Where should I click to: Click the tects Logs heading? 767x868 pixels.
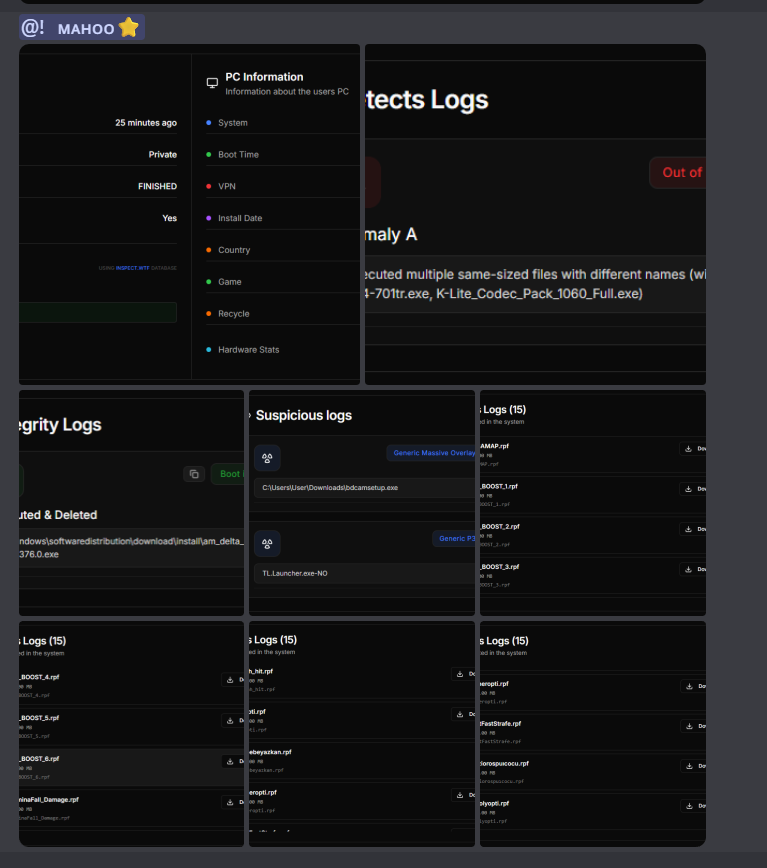(x=427, y=100)
